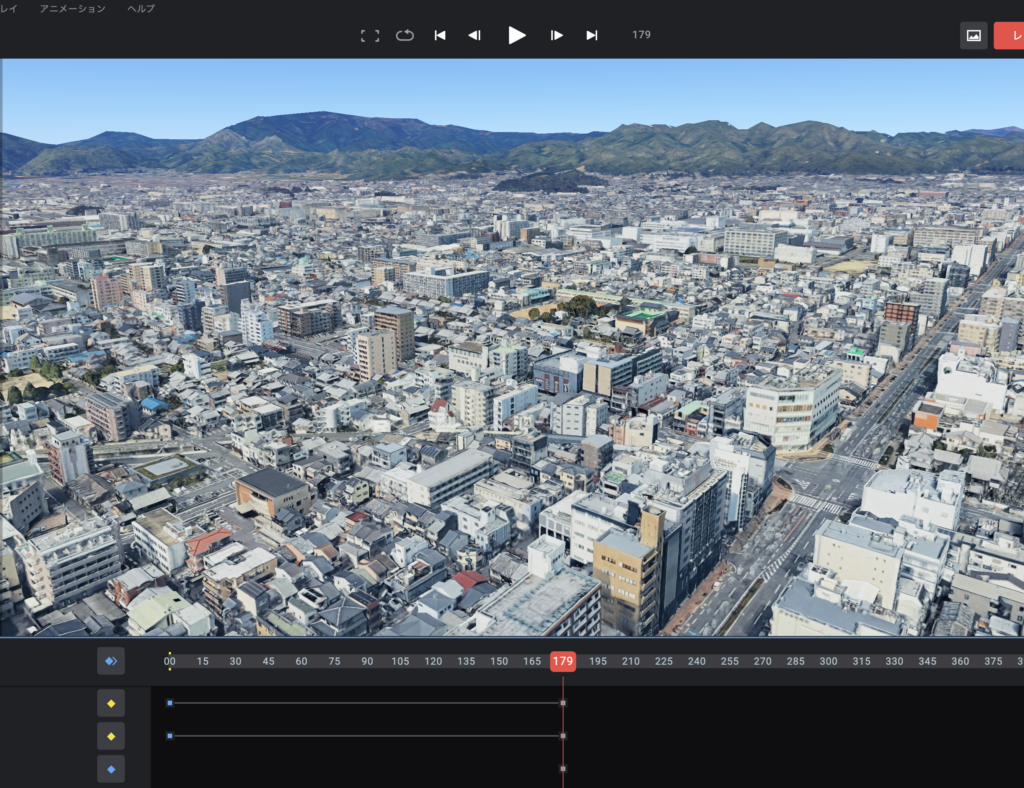Click frame 300 on the timeline ruler
Viewport: 1024px width, 788px height.
(828, 661)
